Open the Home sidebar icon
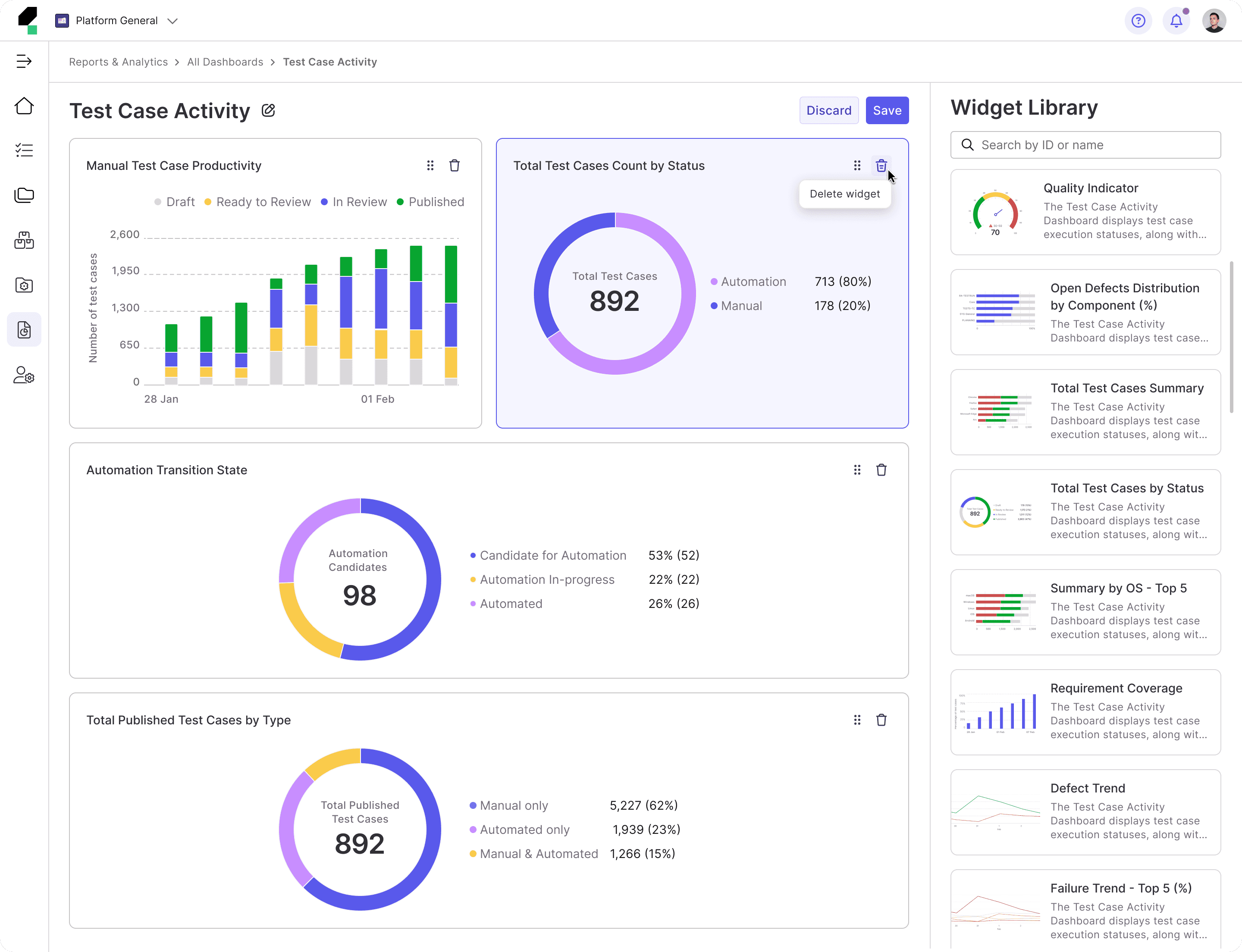 (24, 106)
